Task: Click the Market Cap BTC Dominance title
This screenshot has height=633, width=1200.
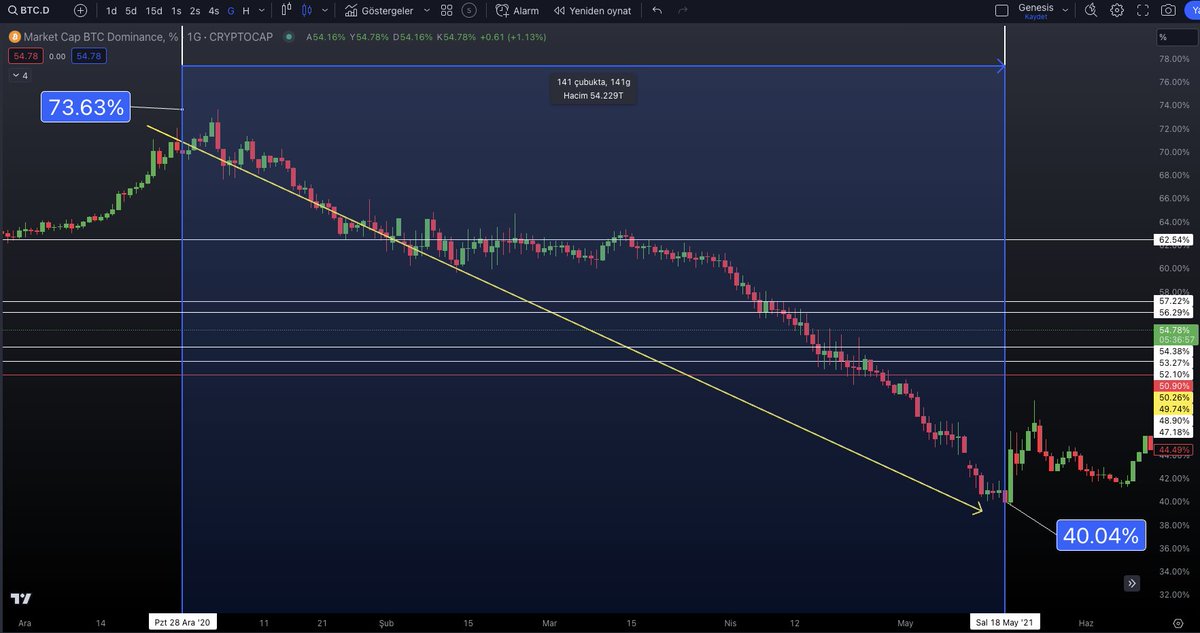Action: point(101,37)
